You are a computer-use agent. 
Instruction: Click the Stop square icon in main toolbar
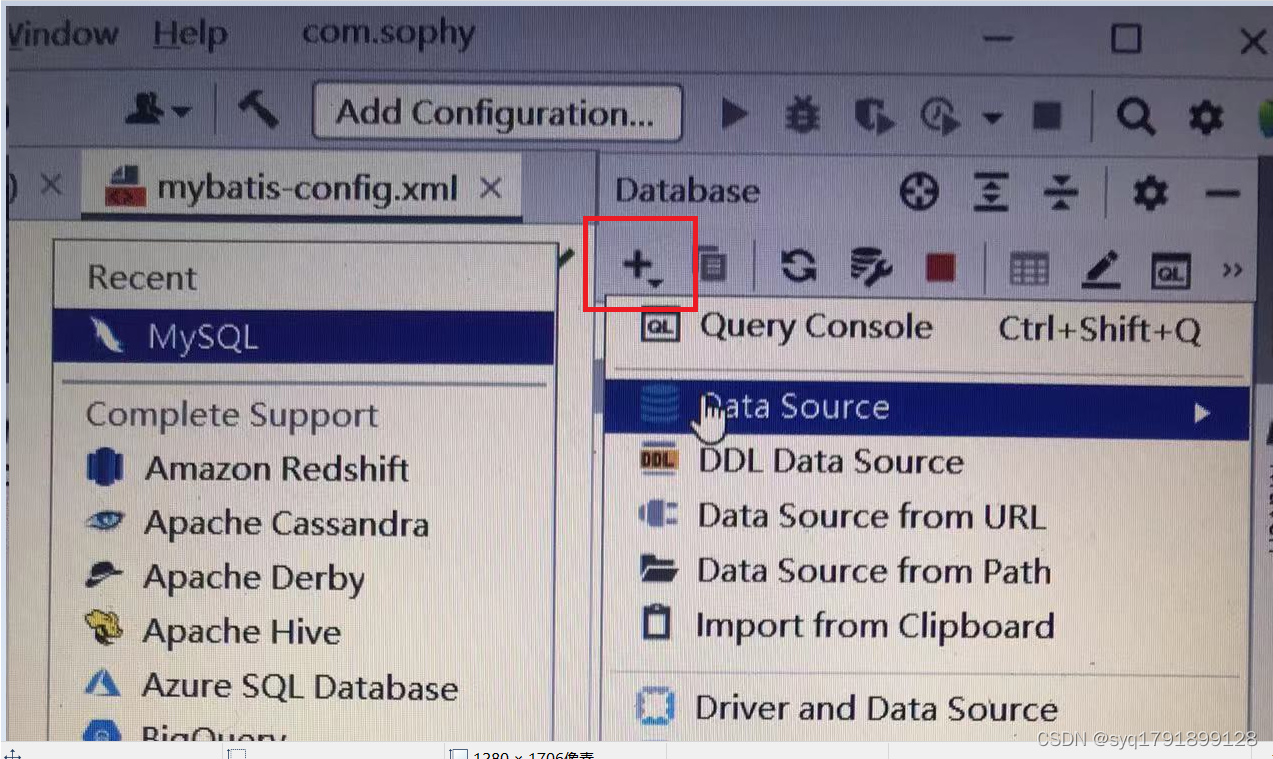tap(1047, 116)
